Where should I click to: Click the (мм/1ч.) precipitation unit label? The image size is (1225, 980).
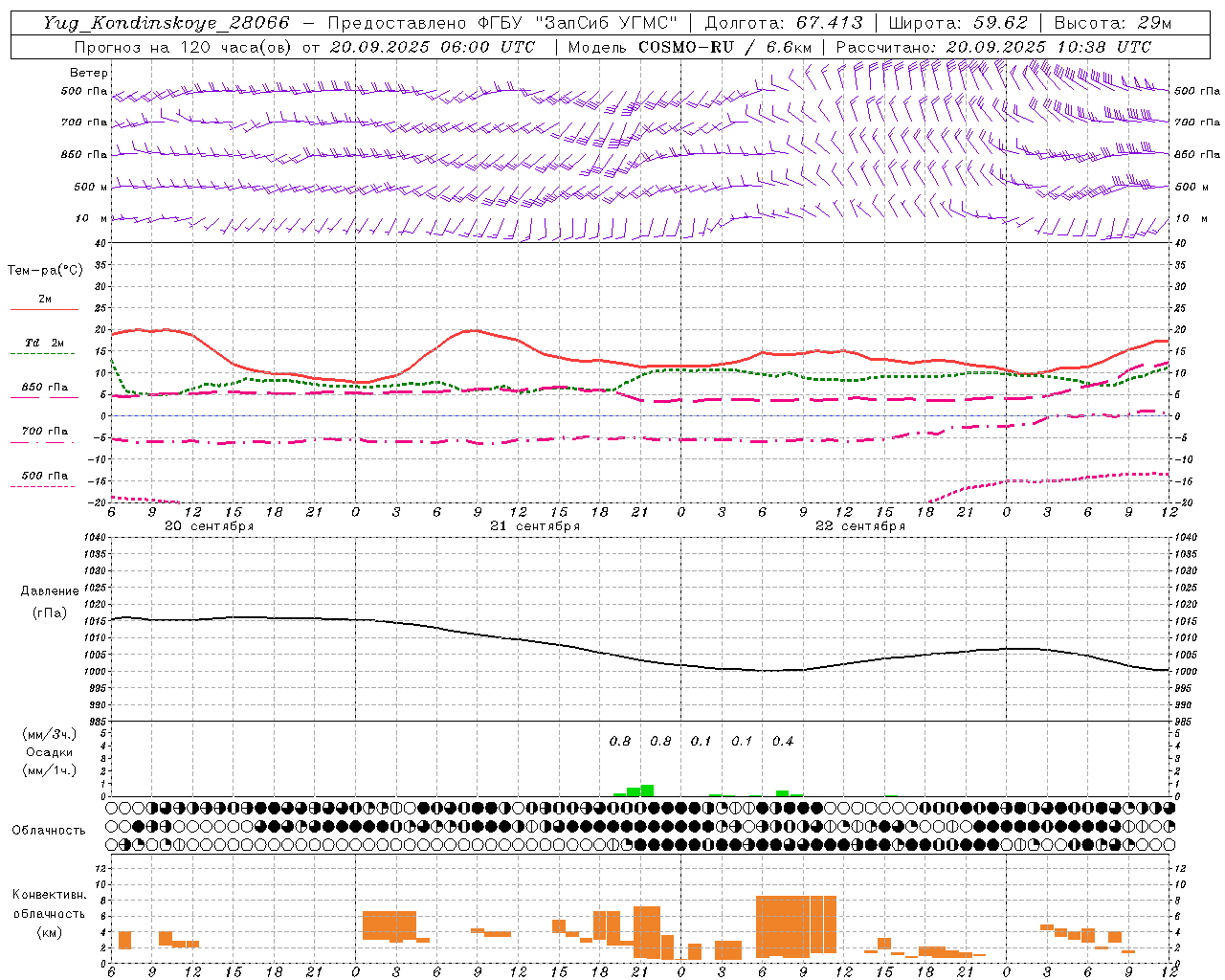coord(50,770)
